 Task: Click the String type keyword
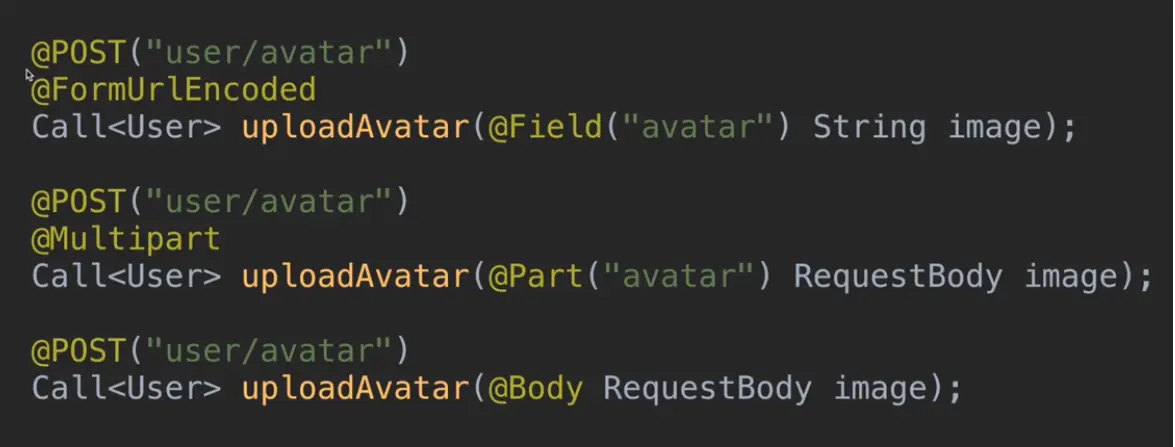click(x=870, y=128)
